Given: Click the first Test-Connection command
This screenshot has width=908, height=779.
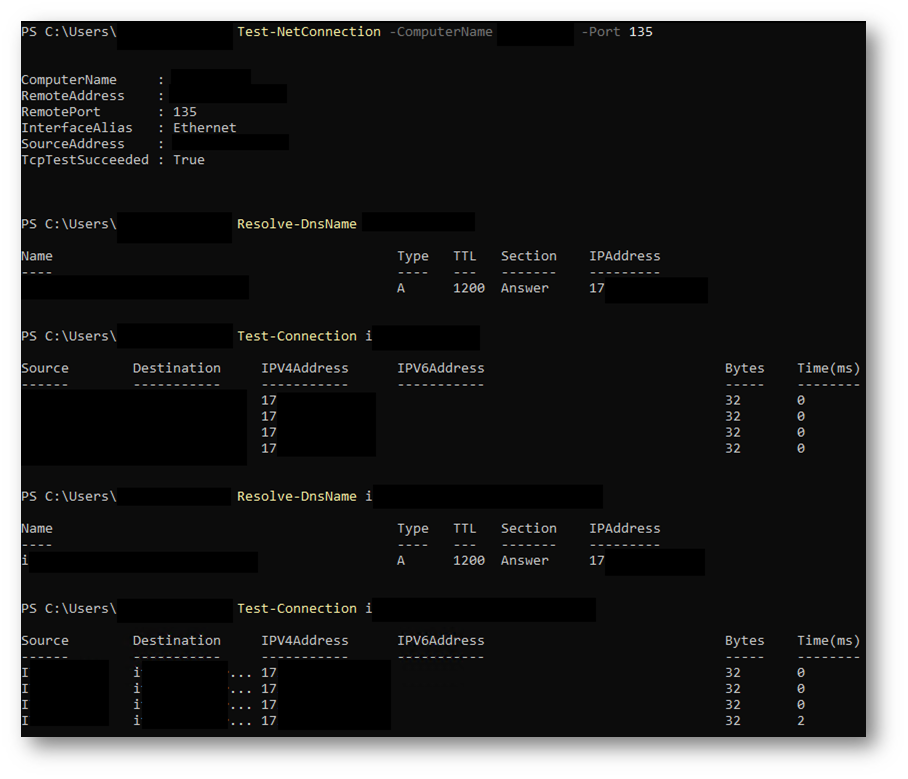Looking at the screenshot, I should 296,336.
